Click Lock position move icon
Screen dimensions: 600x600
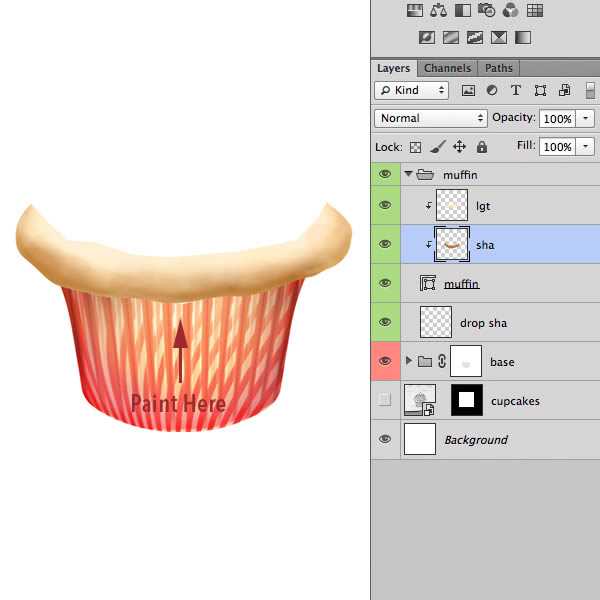[x=459, y=147]
